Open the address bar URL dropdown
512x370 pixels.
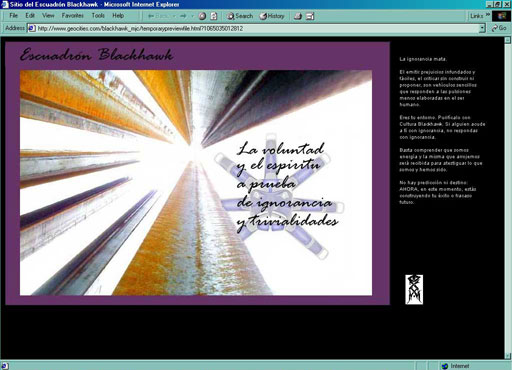coord(482,28)
